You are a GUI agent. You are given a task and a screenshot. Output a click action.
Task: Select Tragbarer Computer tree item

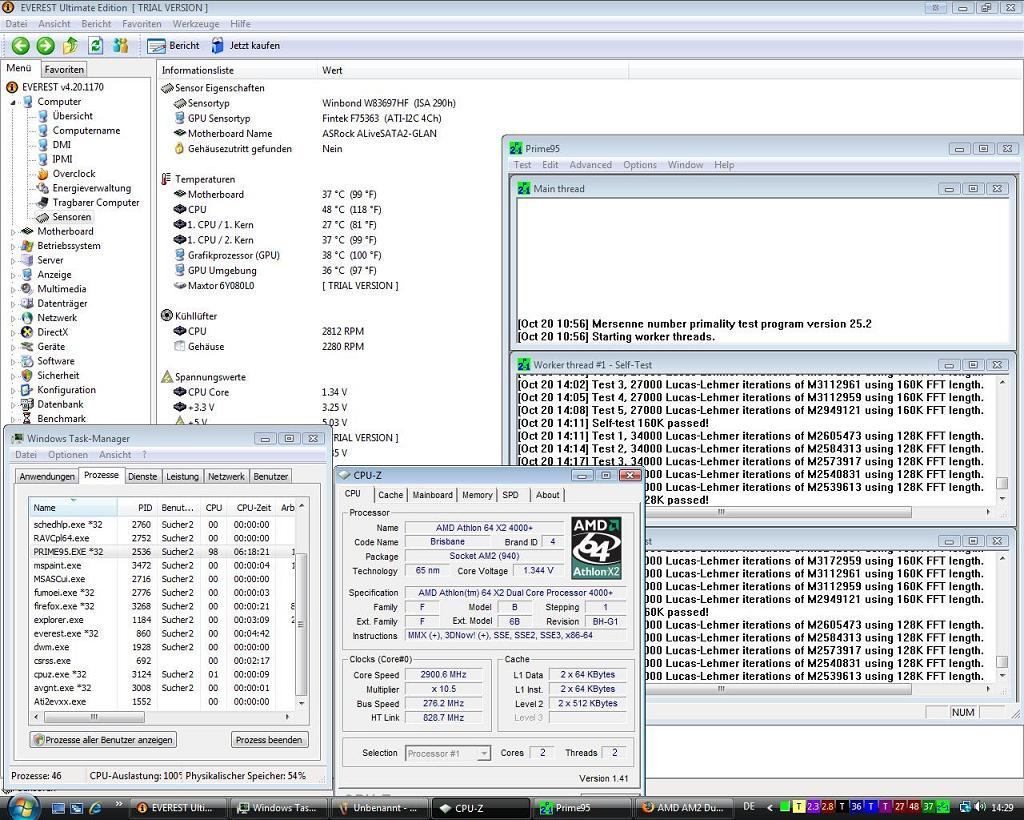96,202
